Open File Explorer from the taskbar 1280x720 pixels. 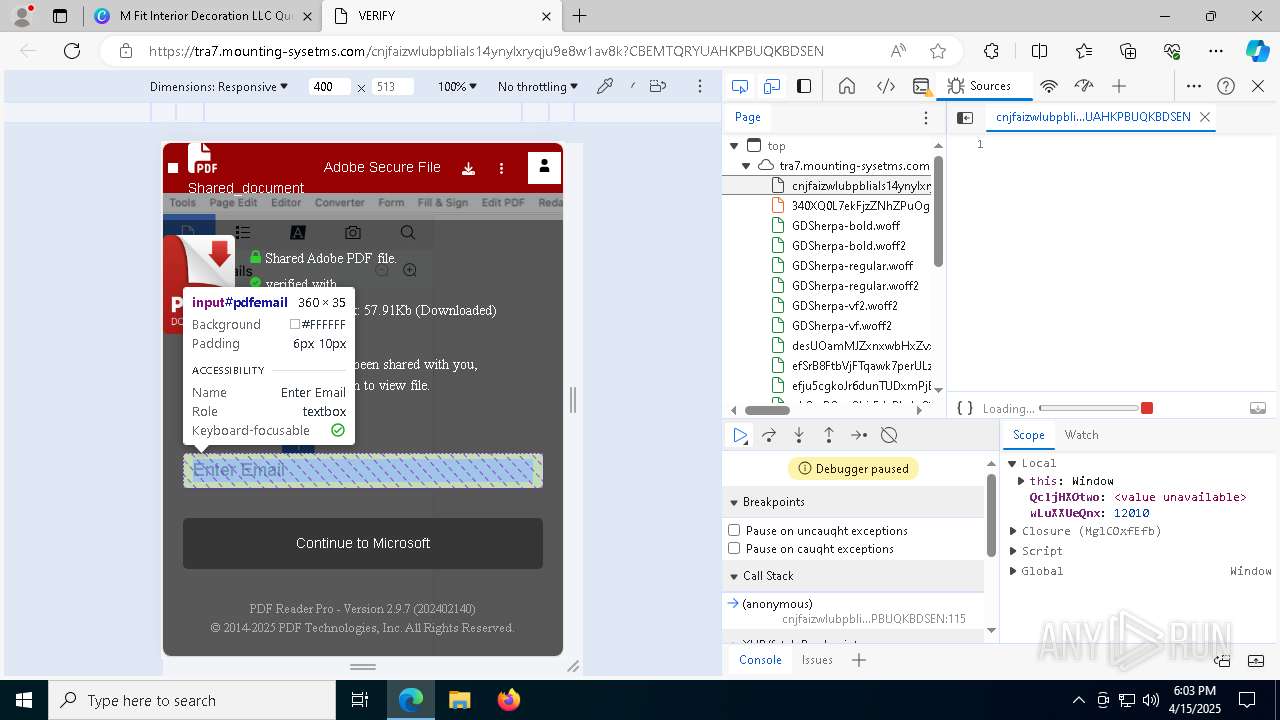tap(459, 700)
